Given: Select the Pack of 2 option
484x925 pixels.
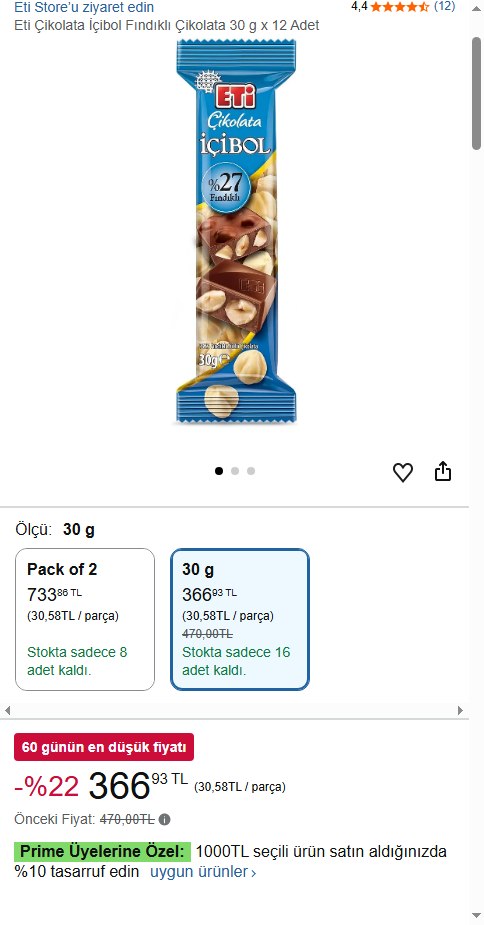Looking at the screenshot, I should click(85, 619).
